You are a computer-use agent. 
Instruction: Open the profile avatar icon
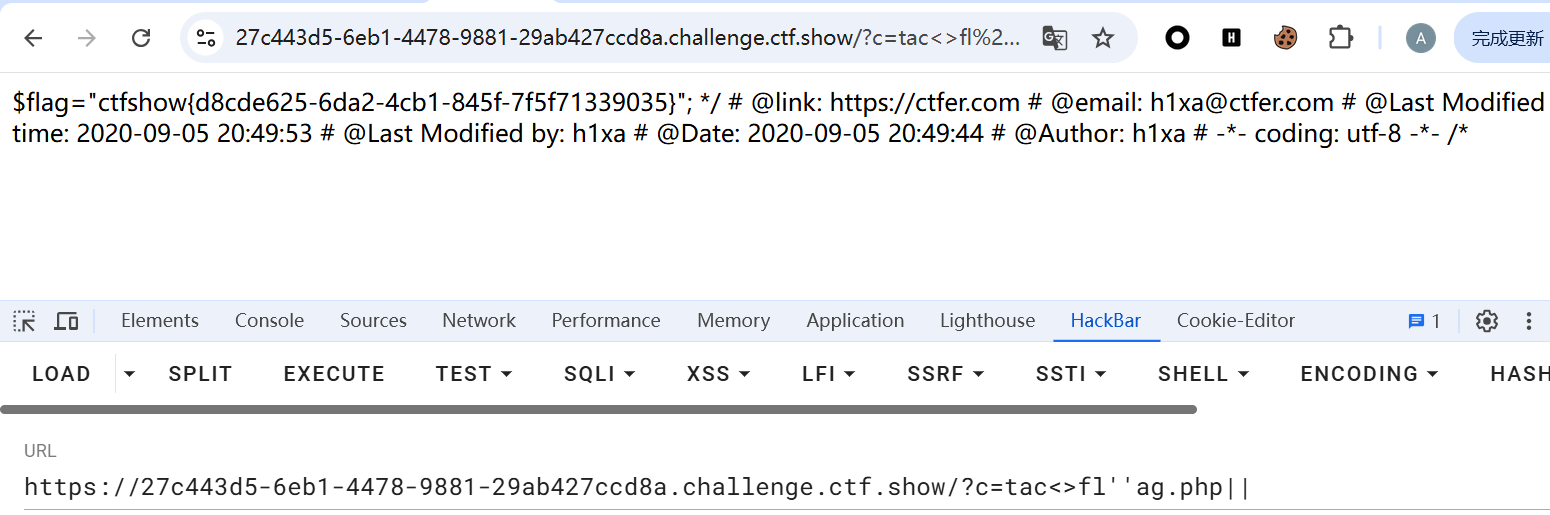(x=1420, y=38)
